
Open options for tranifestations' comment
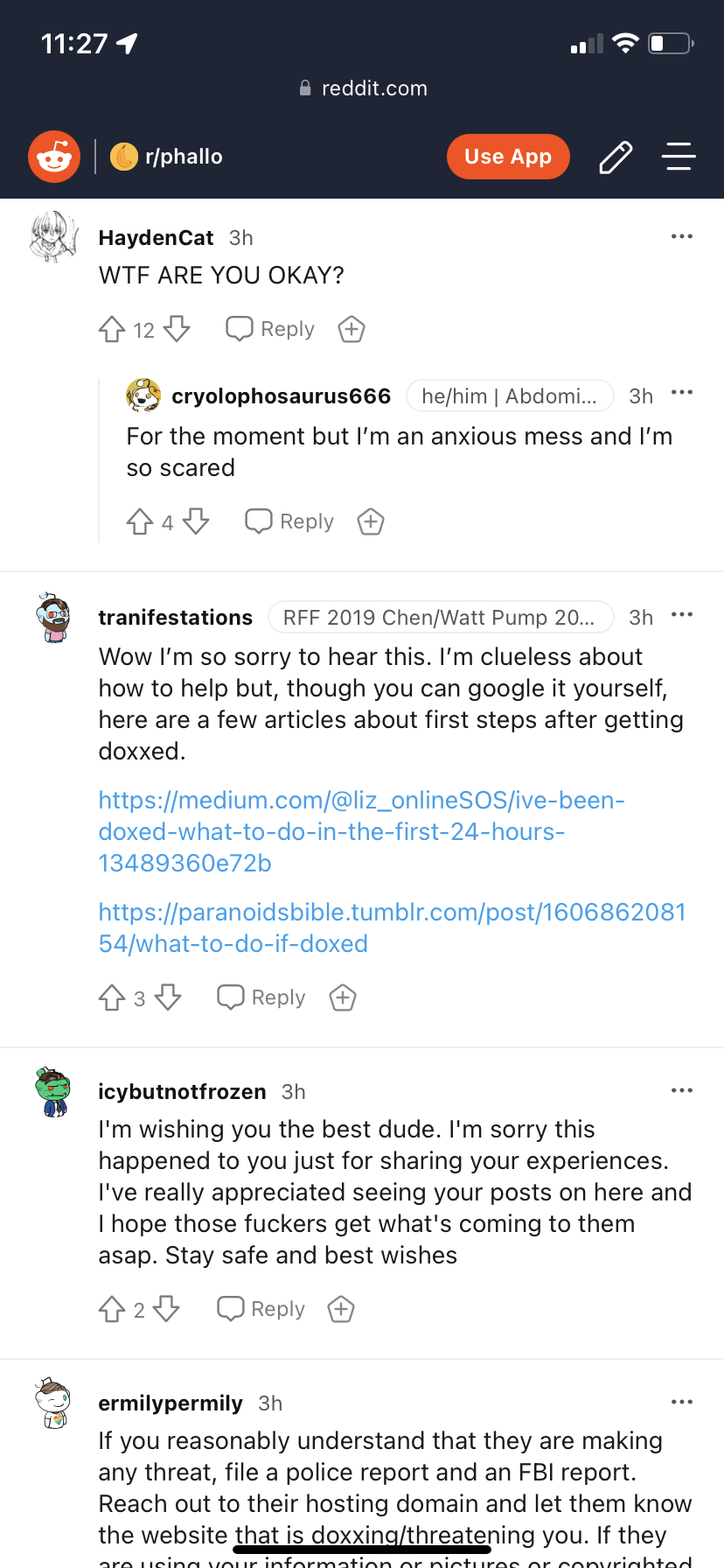click(x=681, y=615)
